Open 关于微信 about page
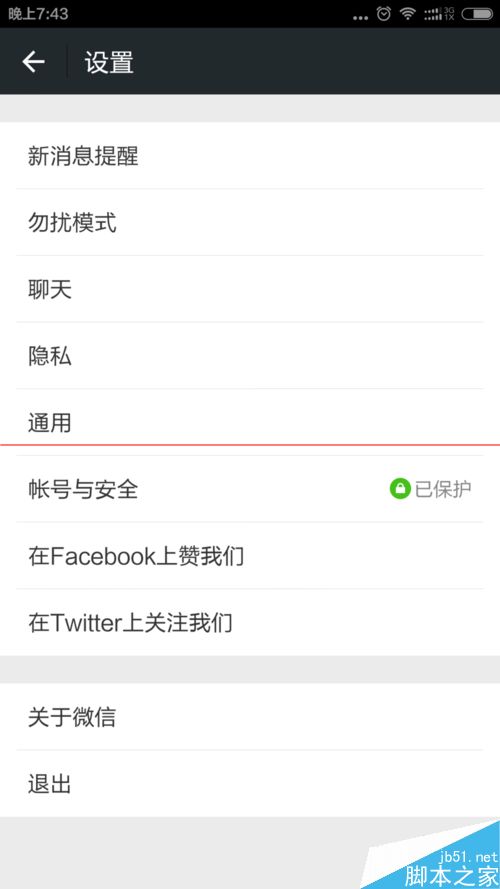The height and width of the screenshot is (889, 500). (250, 717)
